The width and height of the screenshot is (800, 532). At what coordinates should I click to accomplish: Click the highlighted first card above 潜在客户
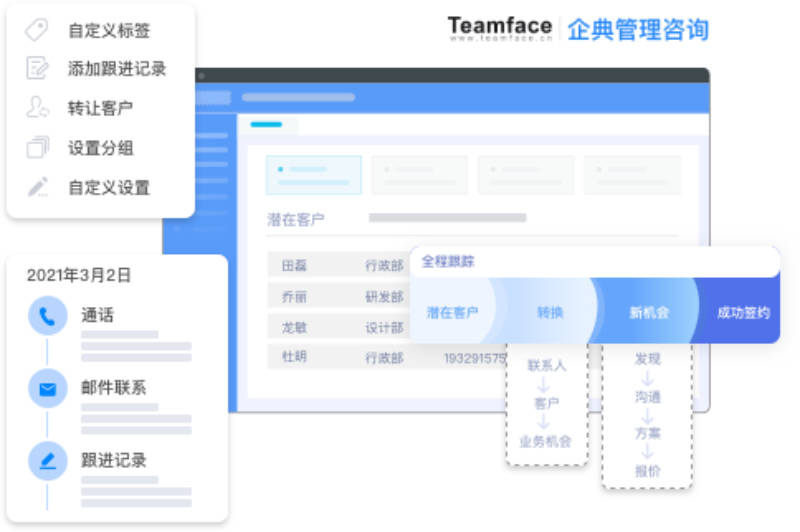click(313, 175)
